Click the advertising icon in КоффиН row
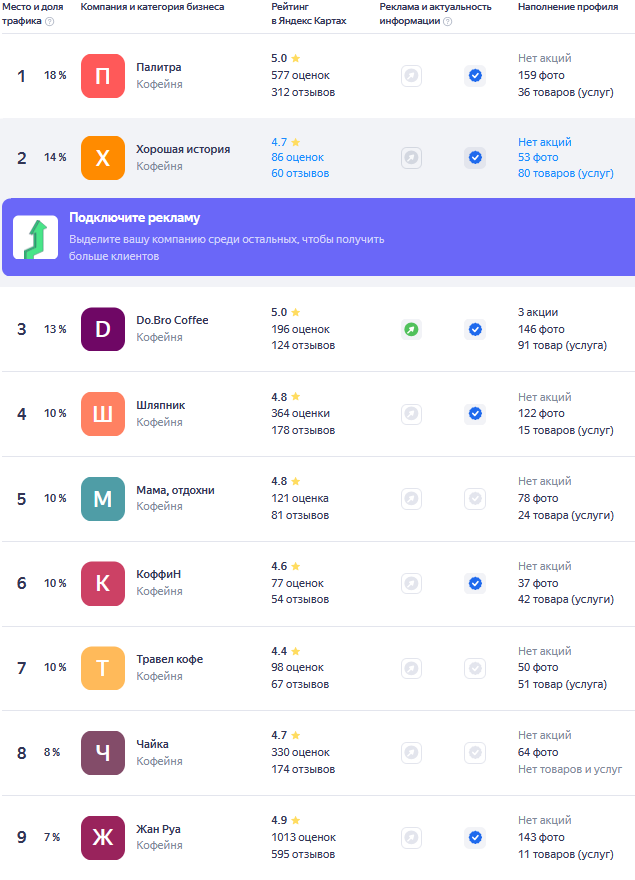635x880 pixels. [412, 584]
